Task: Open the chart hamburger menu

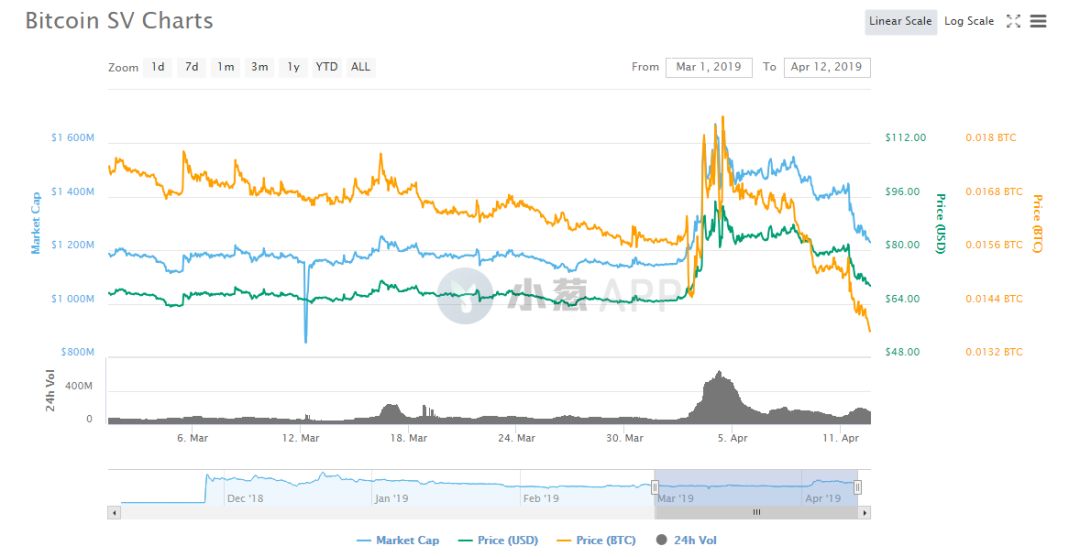Action: coord(1038,21)
